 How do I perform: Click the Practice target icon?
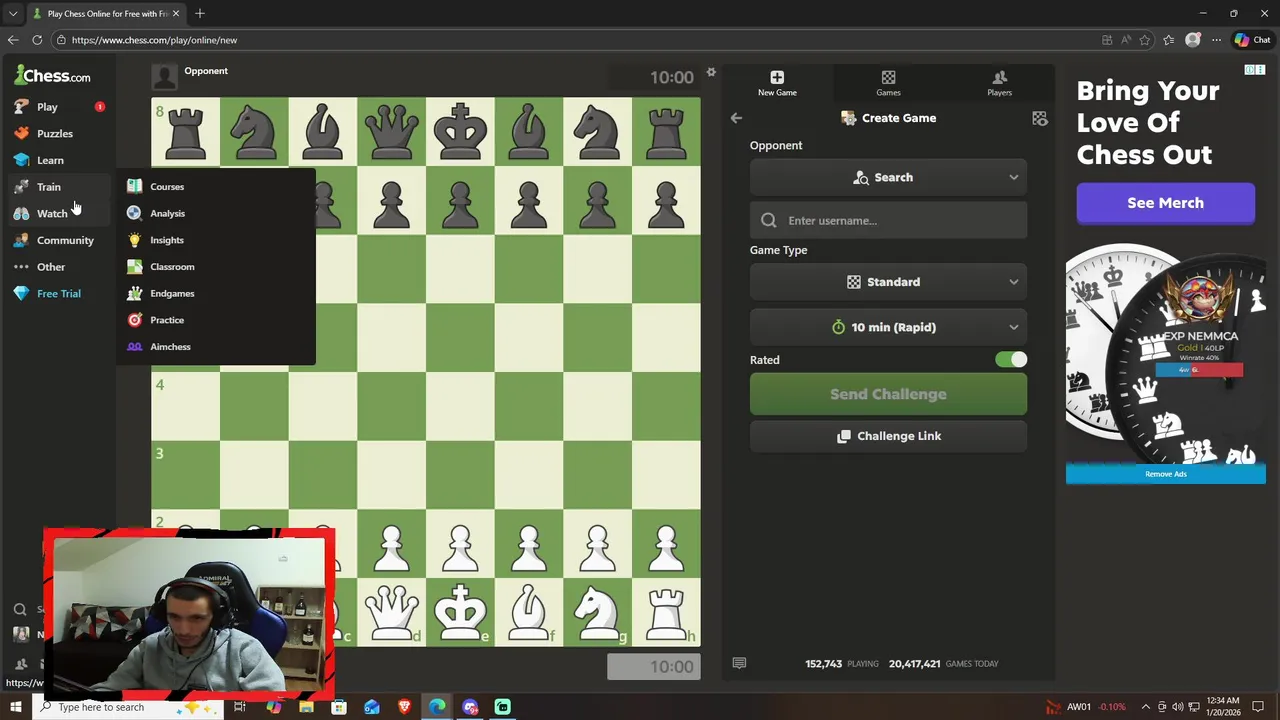[134, 320]
